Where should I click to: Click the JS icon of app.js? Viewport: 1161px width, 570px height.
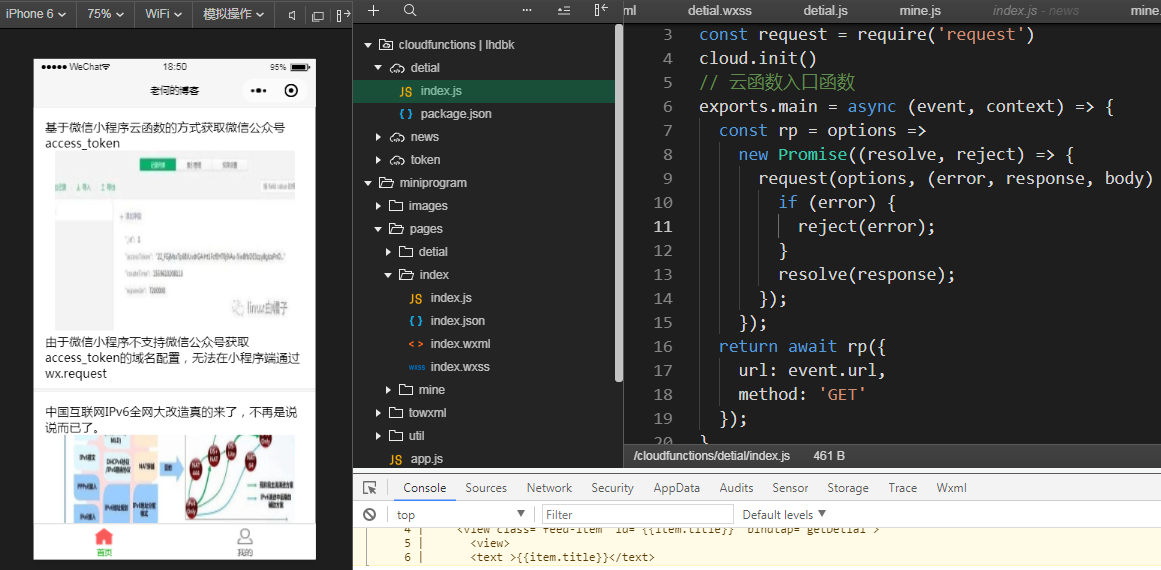(396, 459)
